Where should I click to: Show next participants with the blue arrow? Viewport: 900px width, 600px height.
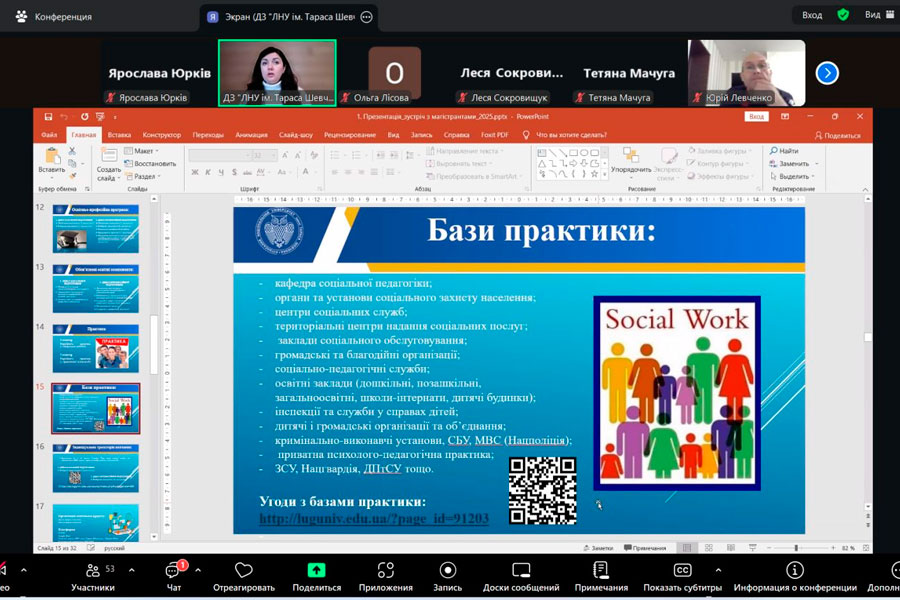point(827,73)
